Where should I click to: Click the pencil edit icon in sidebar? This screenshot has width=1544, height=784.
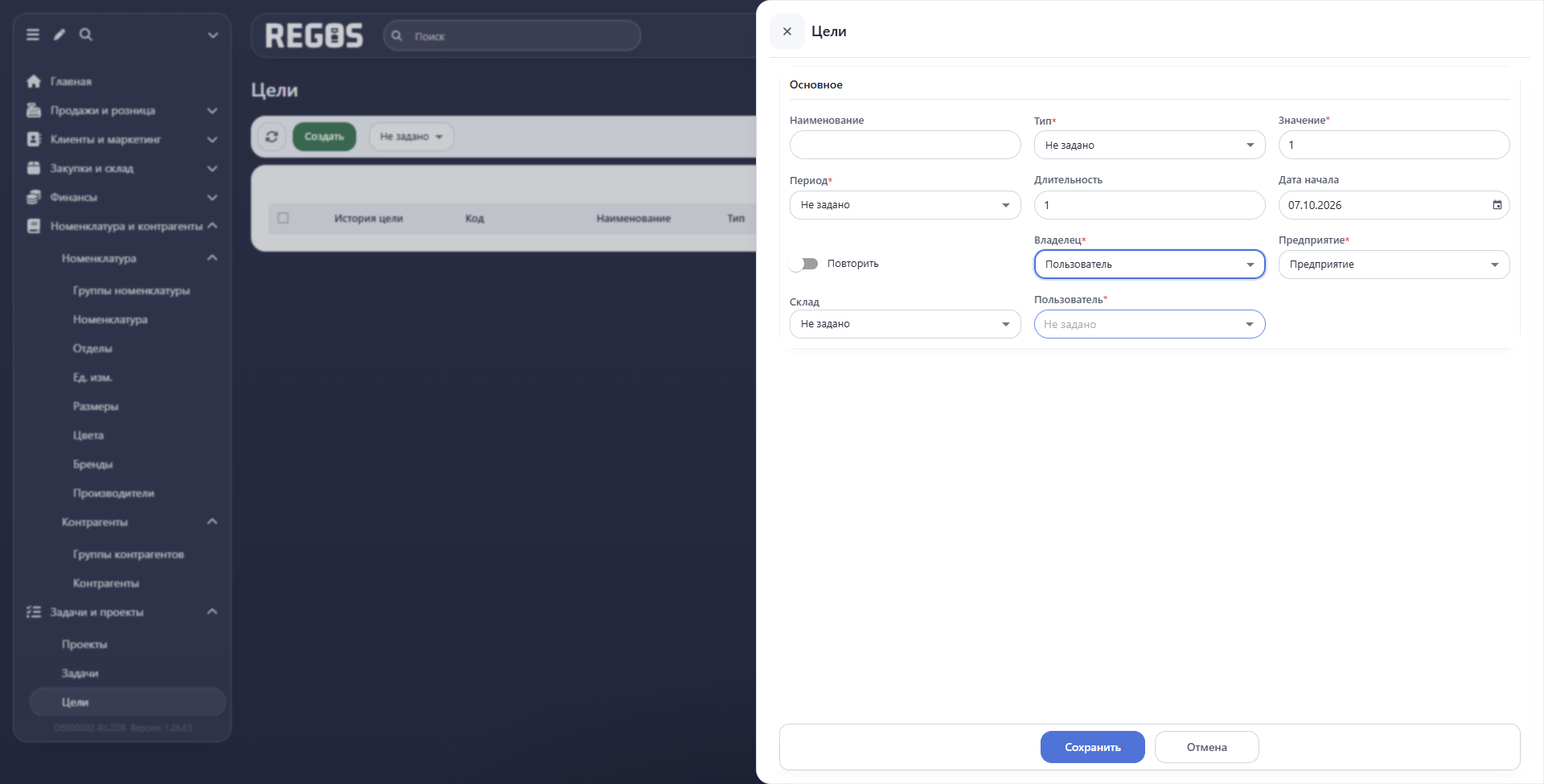tap(60, 35)
